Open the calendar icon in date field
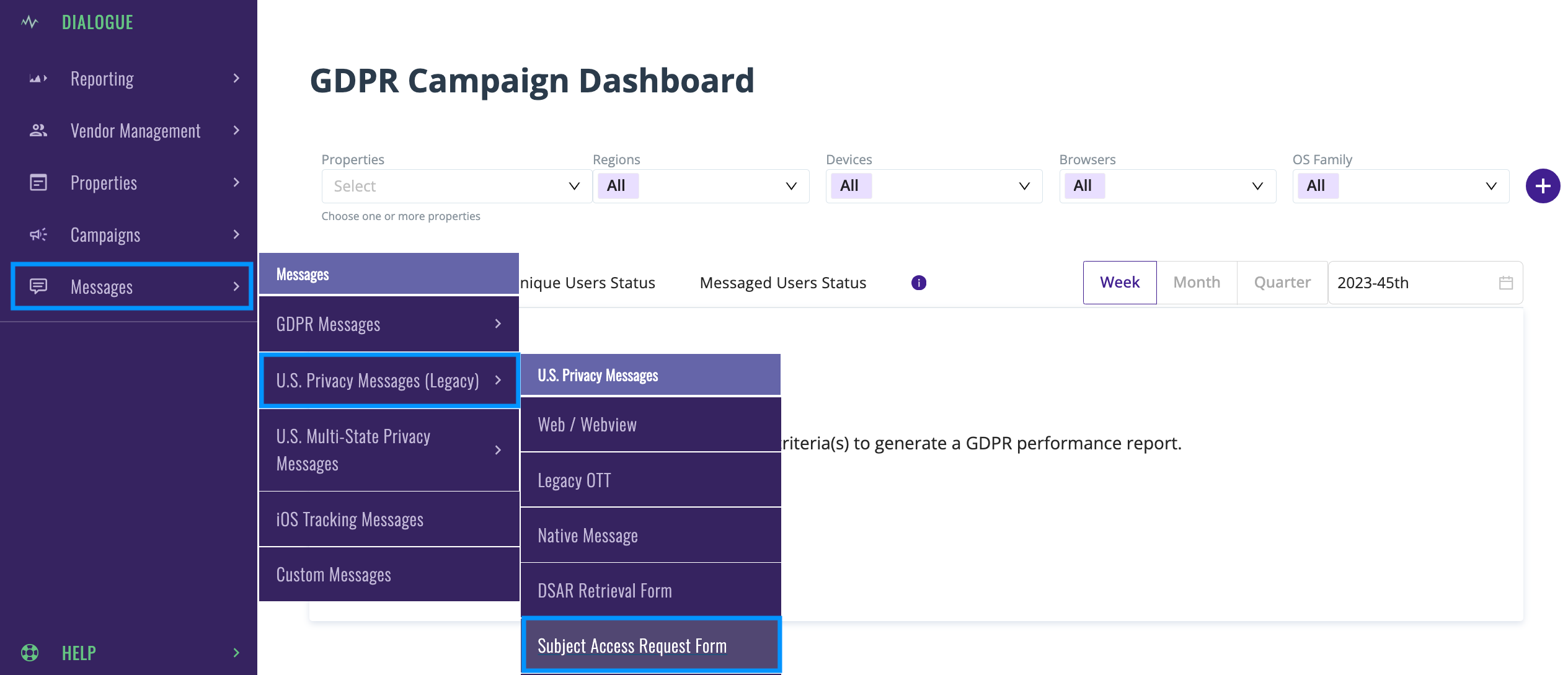Viewport: 1568px width, 675px height. pos(1505,283)
